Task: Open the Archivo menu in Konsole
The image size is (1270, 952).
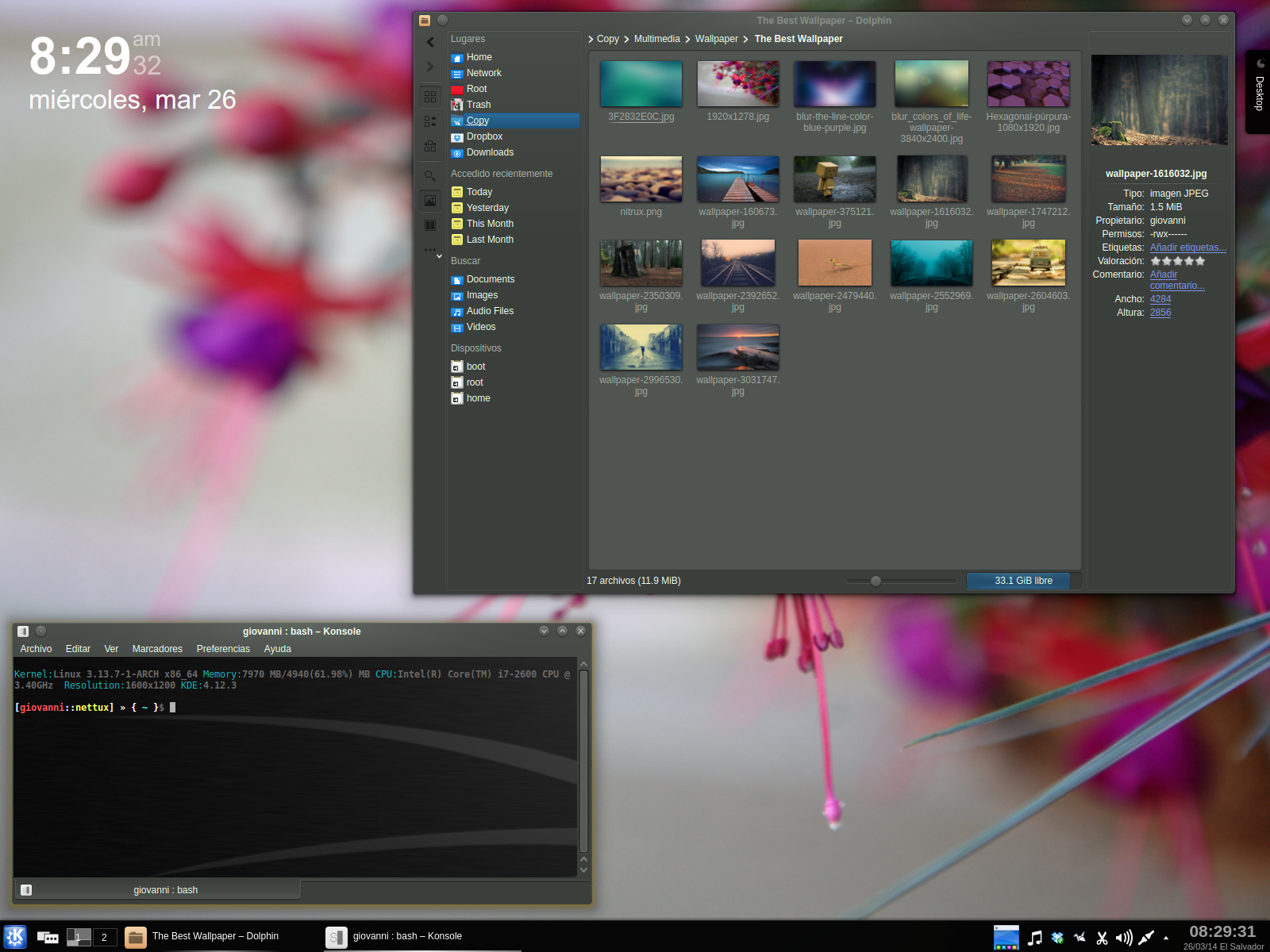Action: point(37,649)
